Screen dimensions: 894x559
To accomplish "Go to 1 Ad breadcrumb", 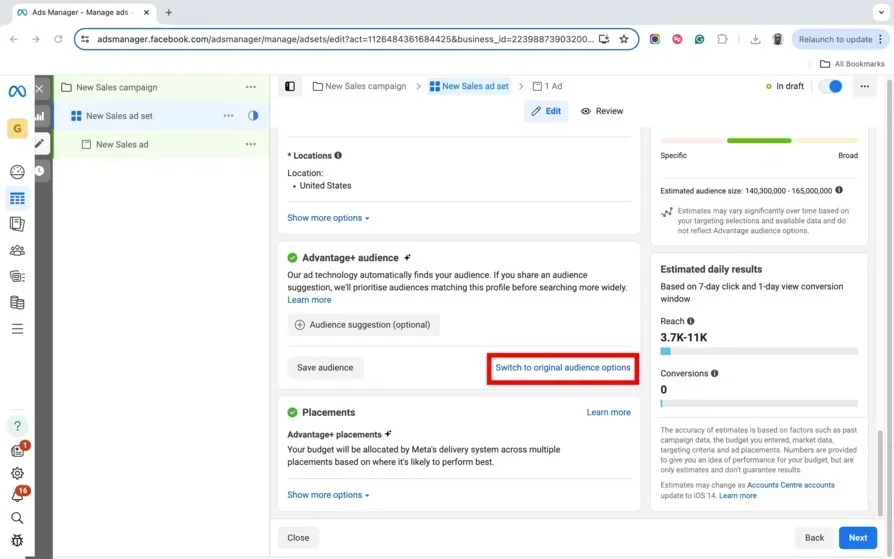I will coord(547,86).
